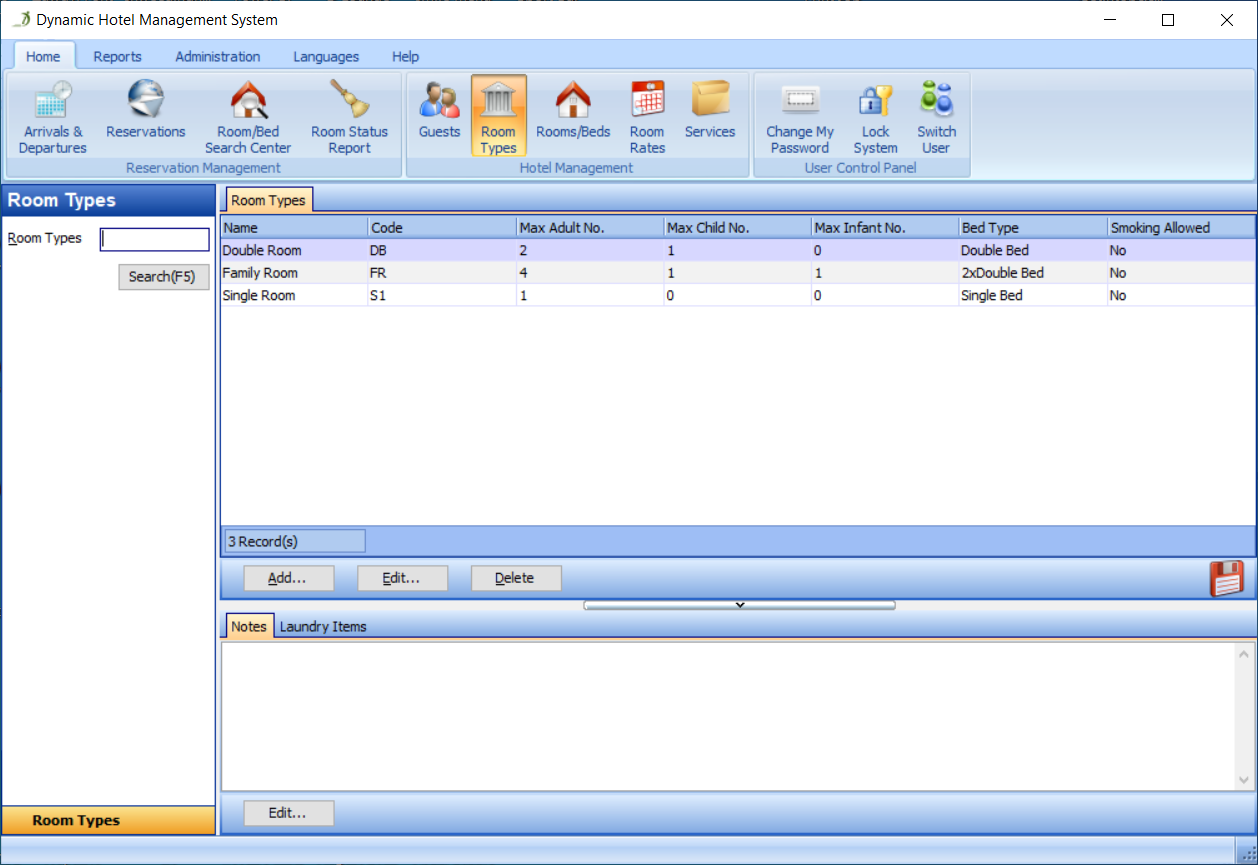Collapse the panel using the splitter arrow
The image size is (1258, 865).
739,605
